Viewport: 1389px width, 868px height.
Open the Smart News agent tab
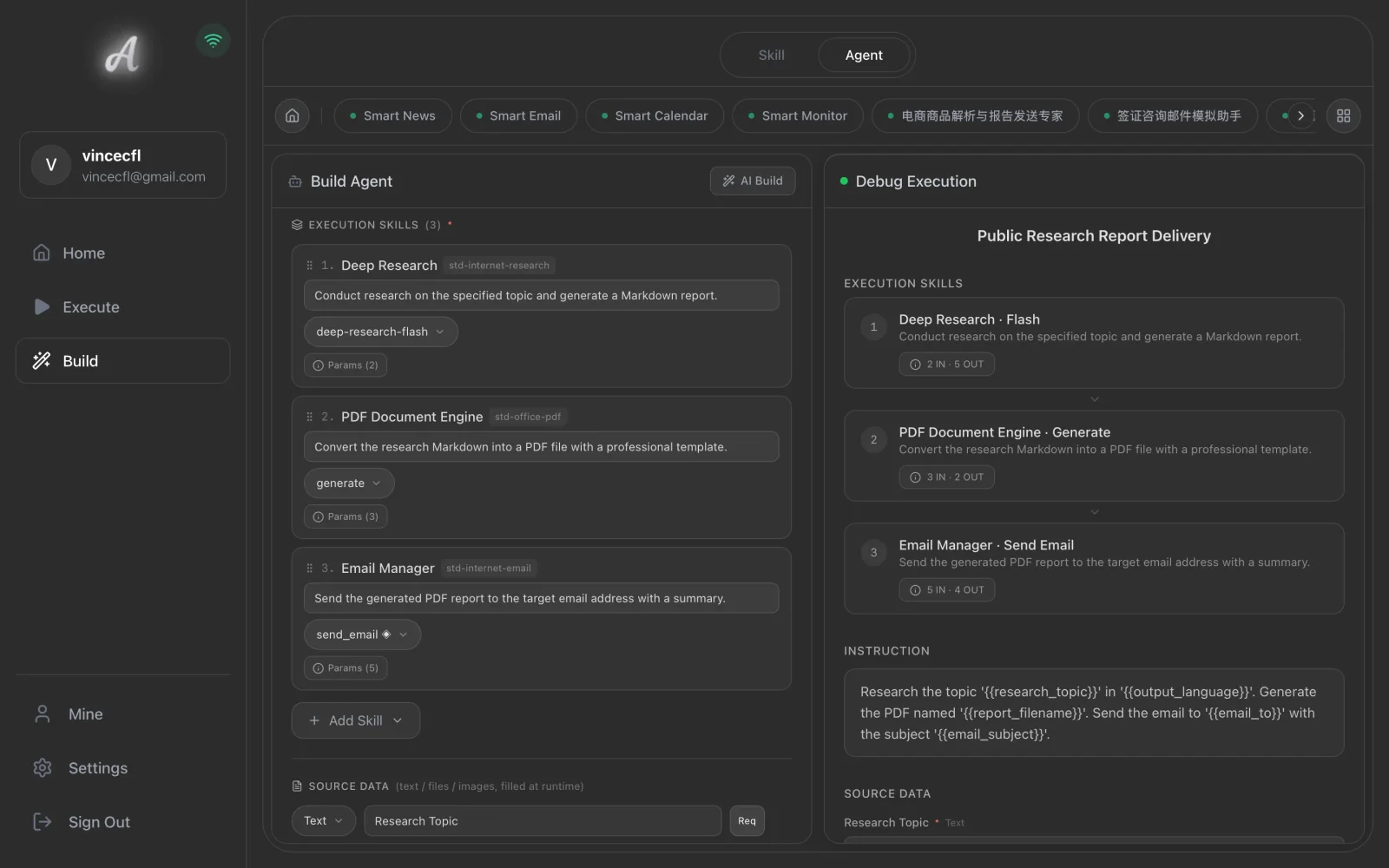point(392,115)
